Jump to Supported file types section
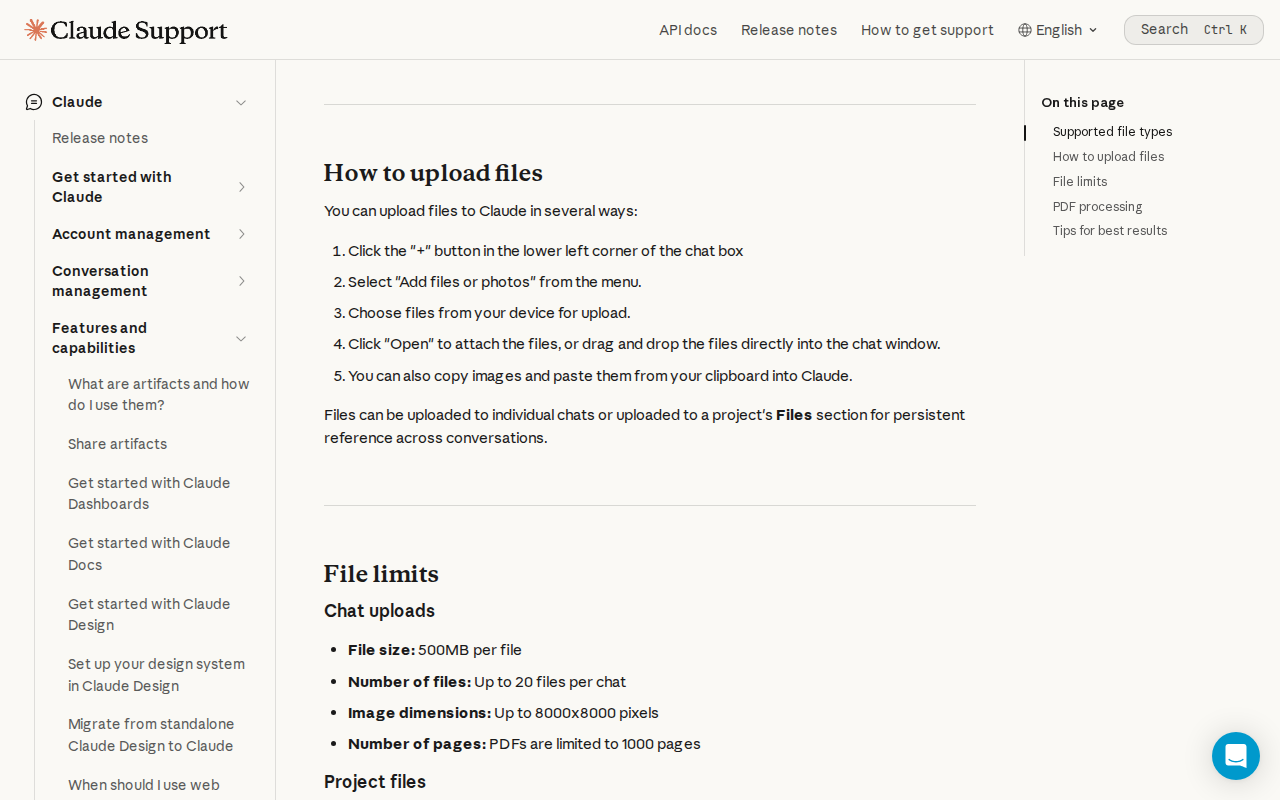Image resolution: width=1280 pixels, height=800 pixels. point(1112,132)
